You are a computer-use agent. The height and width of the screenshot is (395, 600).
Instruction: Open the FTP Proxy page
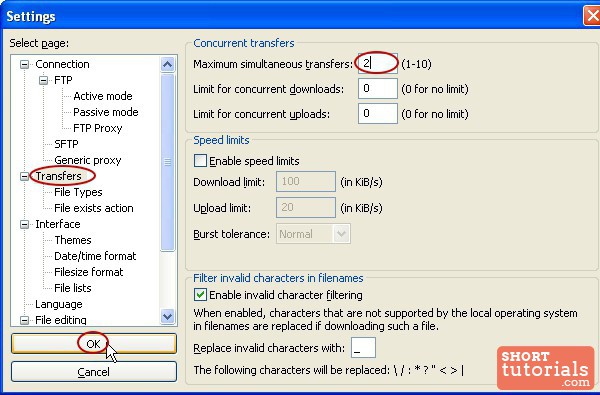[98, 128]
